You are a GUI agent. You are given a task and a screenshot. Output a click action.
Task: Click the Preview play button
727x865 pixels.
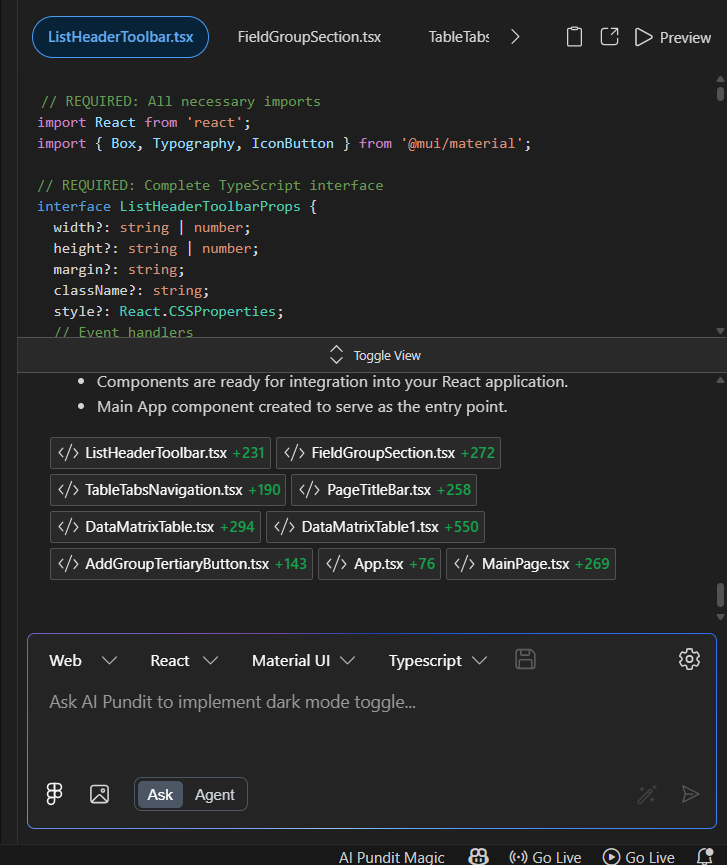point(672,38)
